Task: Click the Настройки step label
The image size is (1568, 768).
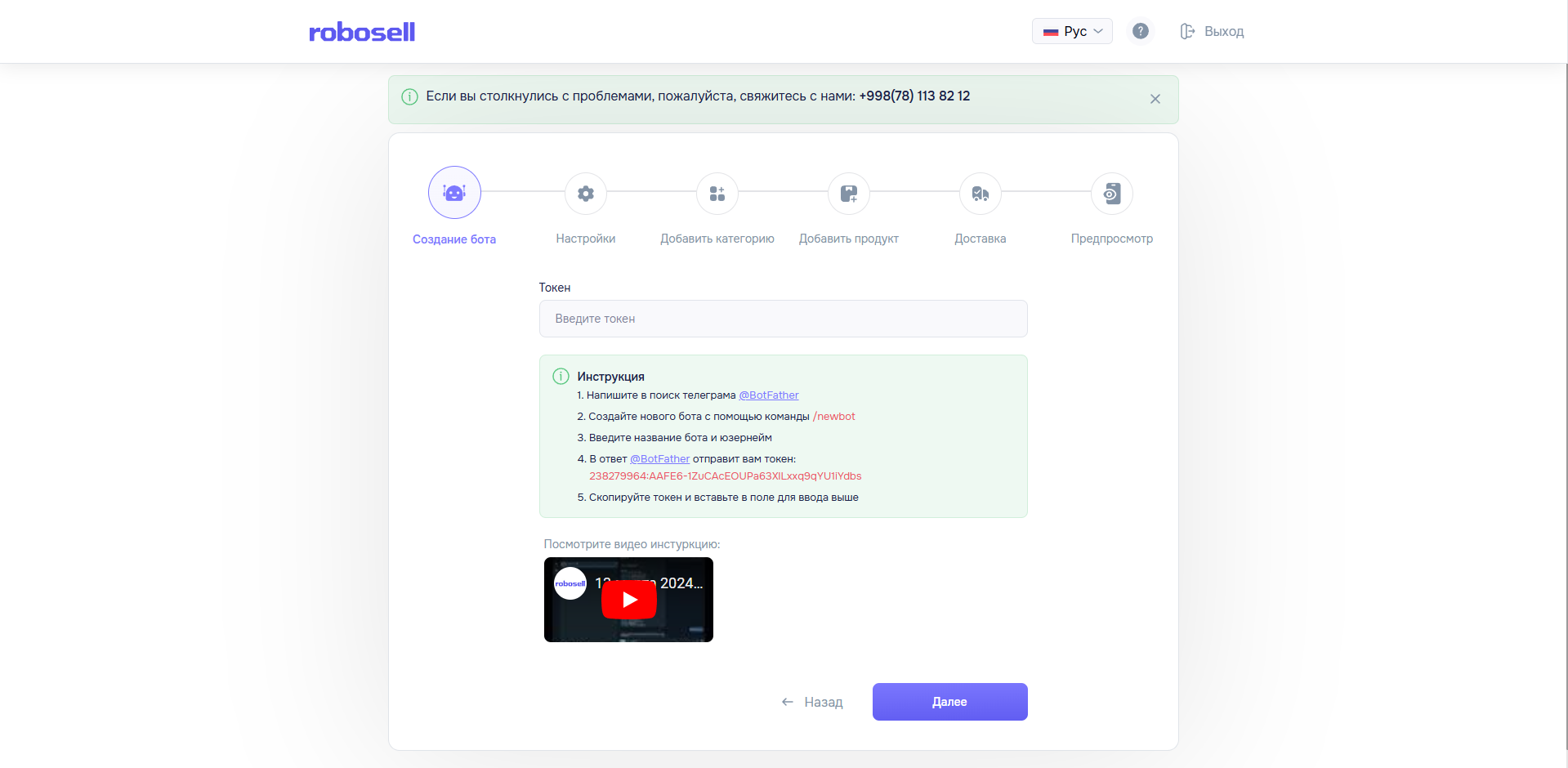Action: tap(586, 239)
